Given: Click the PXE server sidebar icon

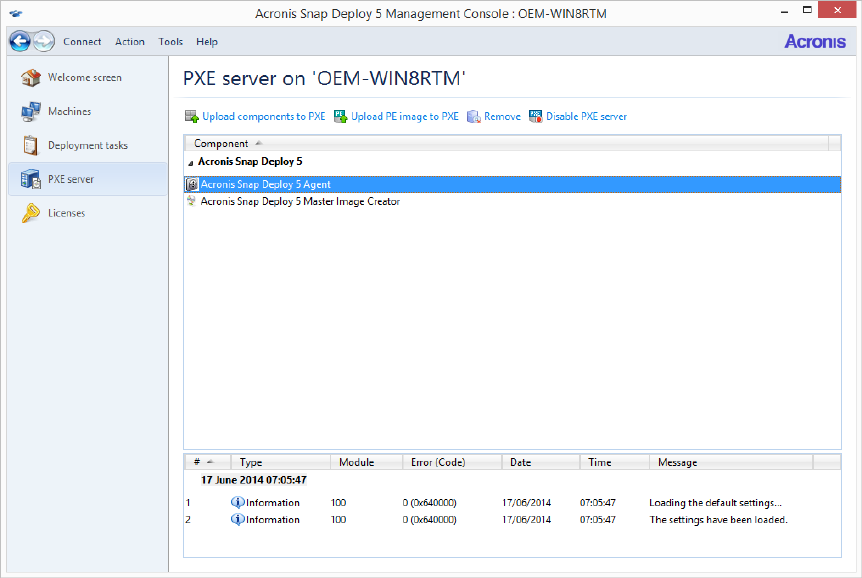Looking at the screenshot, I should pyautogui.click(x=31, y=179).
